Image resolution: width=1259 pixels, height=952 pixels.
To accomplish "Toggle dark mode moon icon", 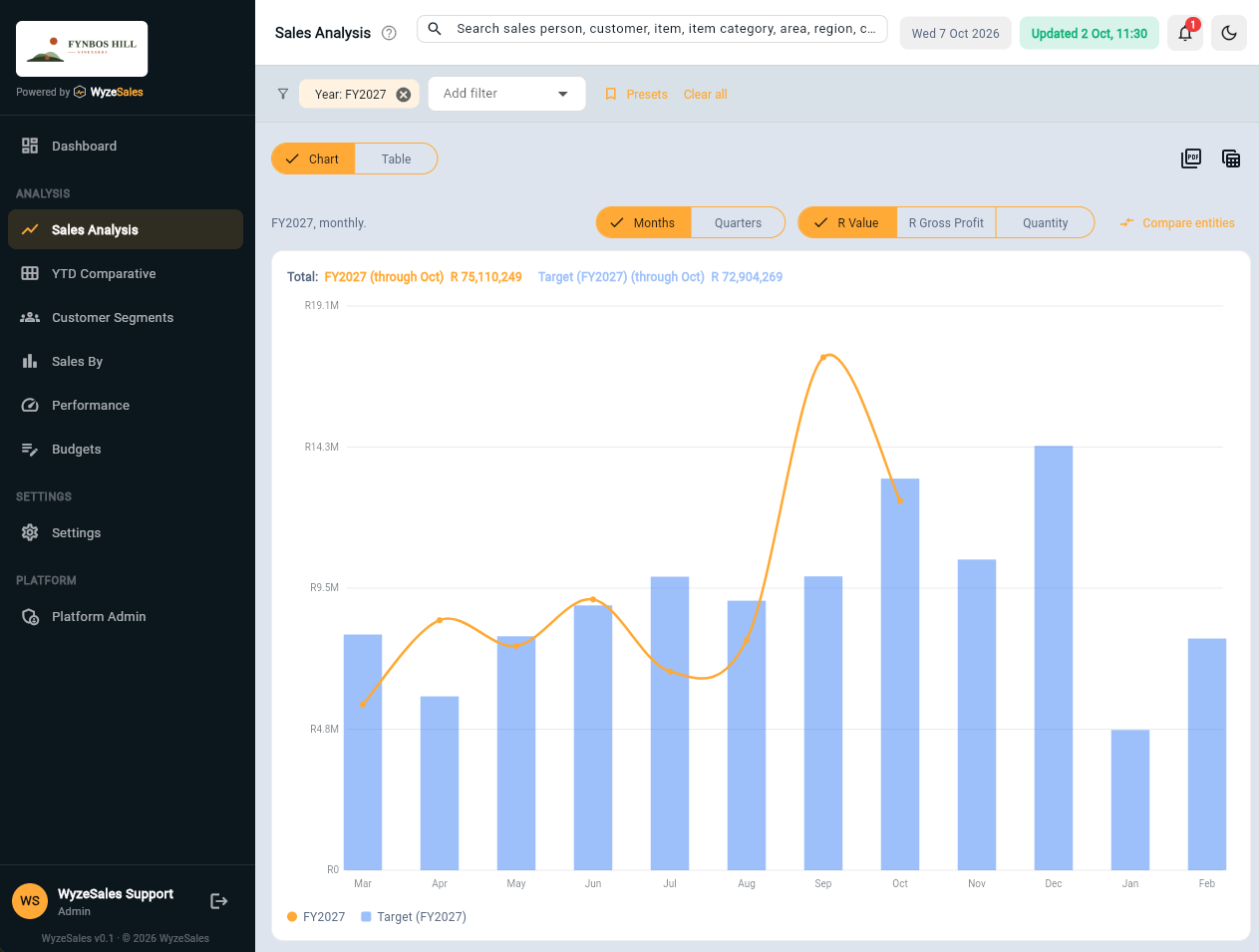I will 1229,33.
